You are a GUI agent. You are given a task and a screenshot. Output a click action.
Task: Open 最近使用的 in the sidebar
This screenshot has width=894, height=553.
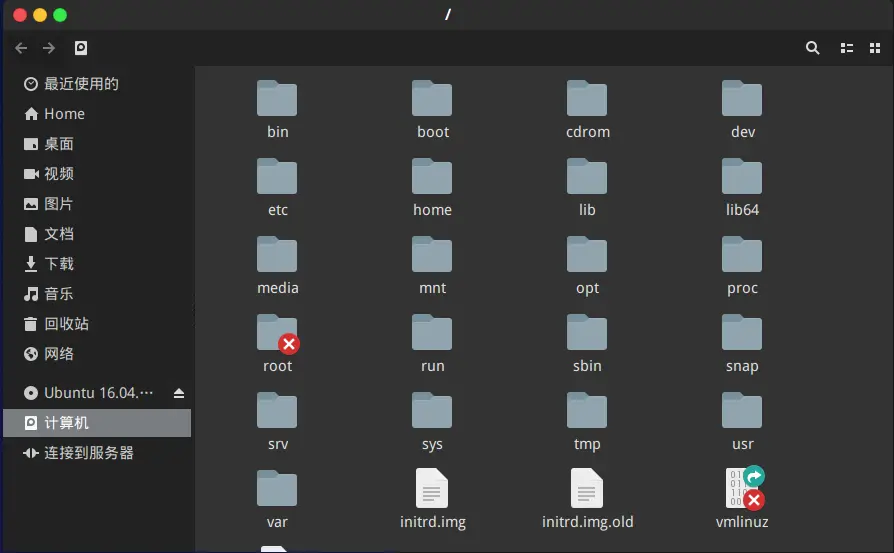coord(97,84)
